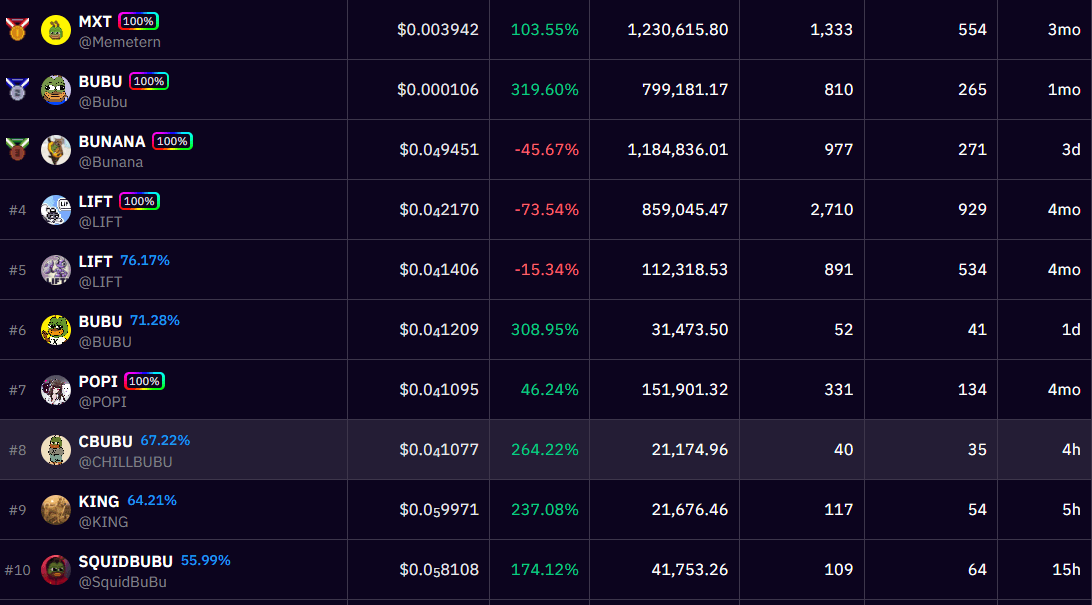
Task: Click the KING token avatar icon
Action: [56, 510]
